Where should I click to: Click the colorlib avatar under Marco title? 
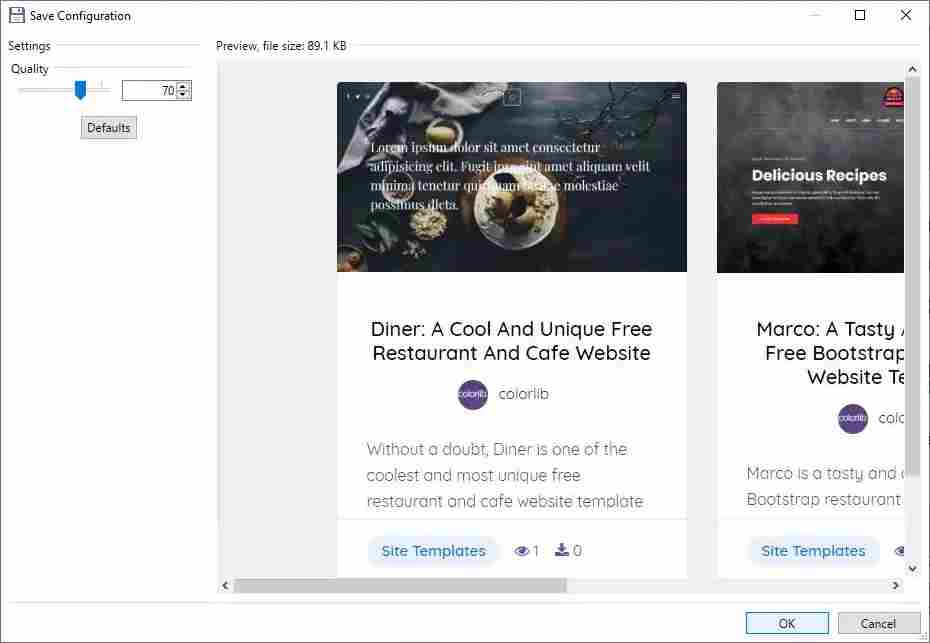tap(853, 418)
